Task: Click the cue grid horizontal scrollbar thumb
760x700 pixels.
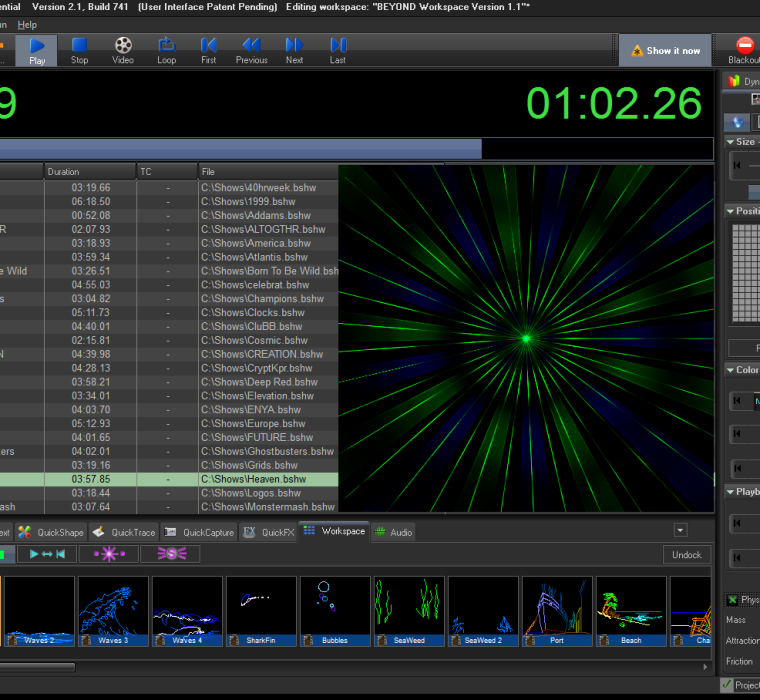Action: click(37, 667)
